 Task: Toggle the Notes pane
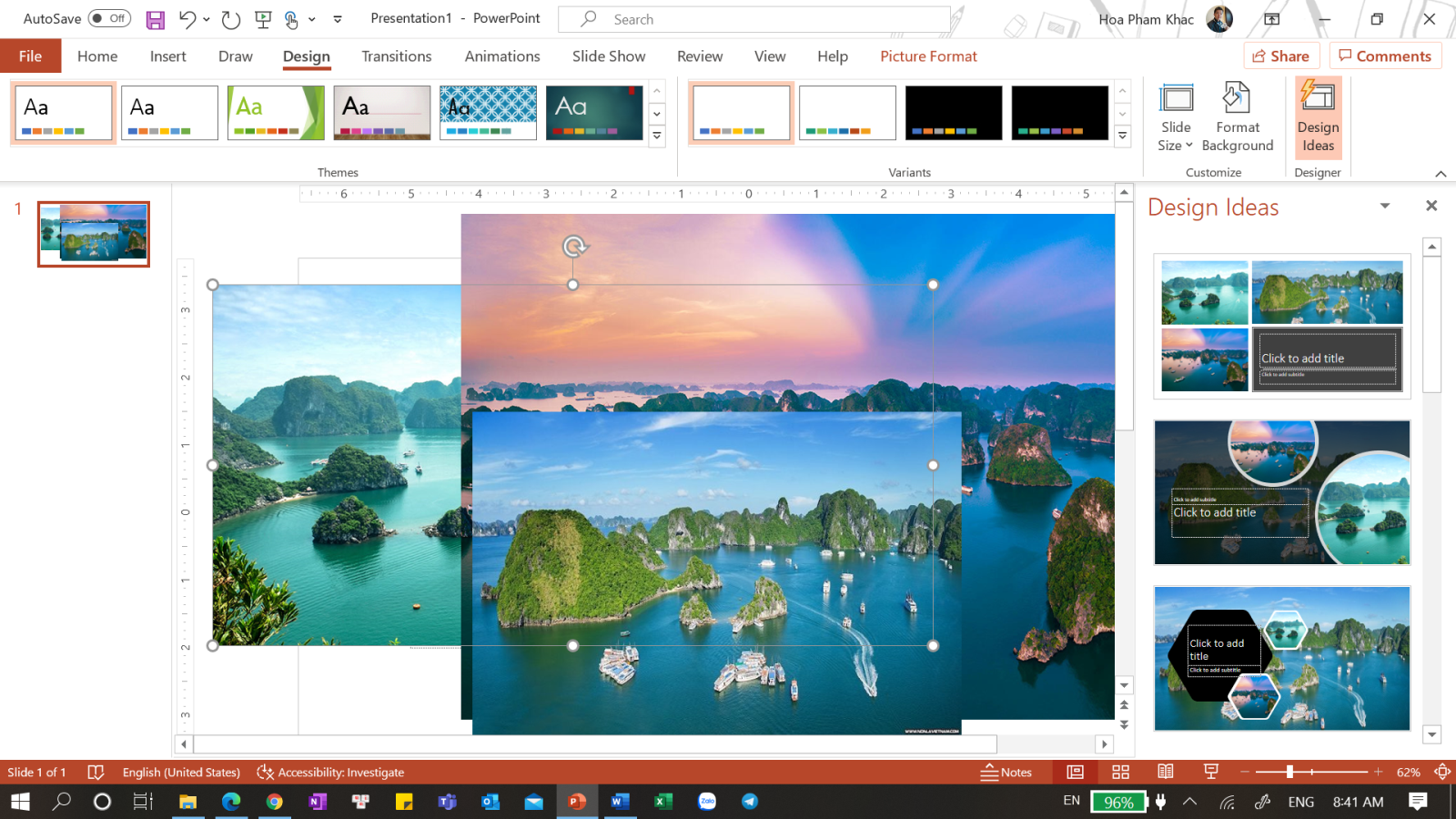pos(1007,772)
